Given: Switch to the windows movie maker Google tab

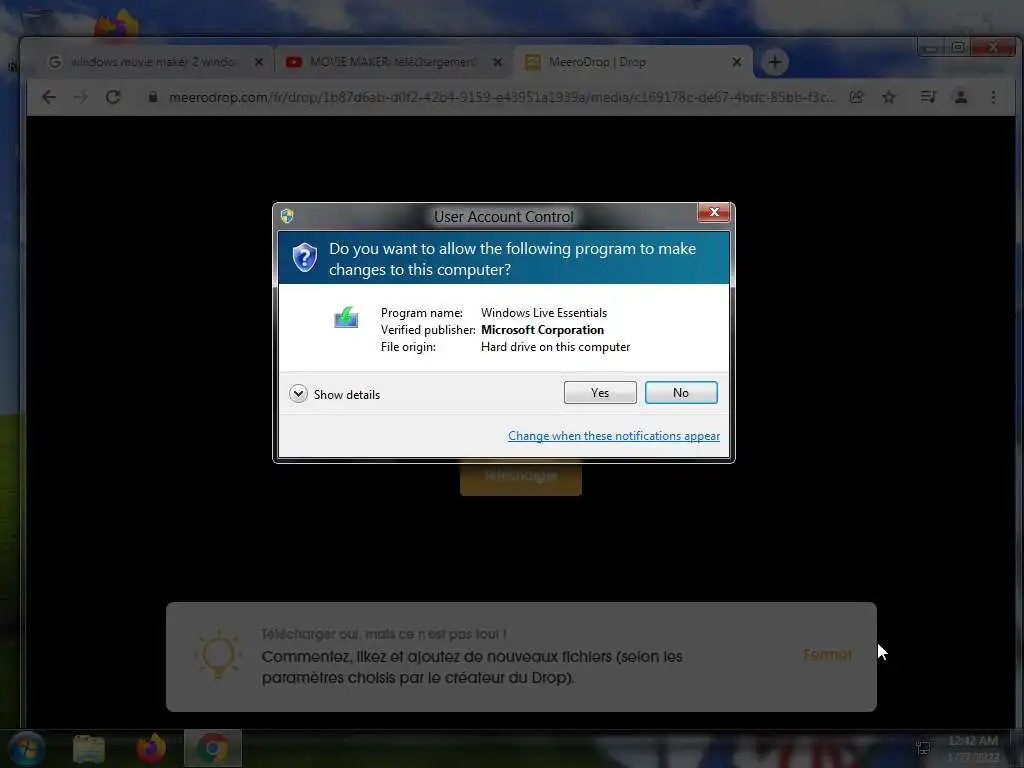Looking at the screenshot, I should (x=154, y=62).
